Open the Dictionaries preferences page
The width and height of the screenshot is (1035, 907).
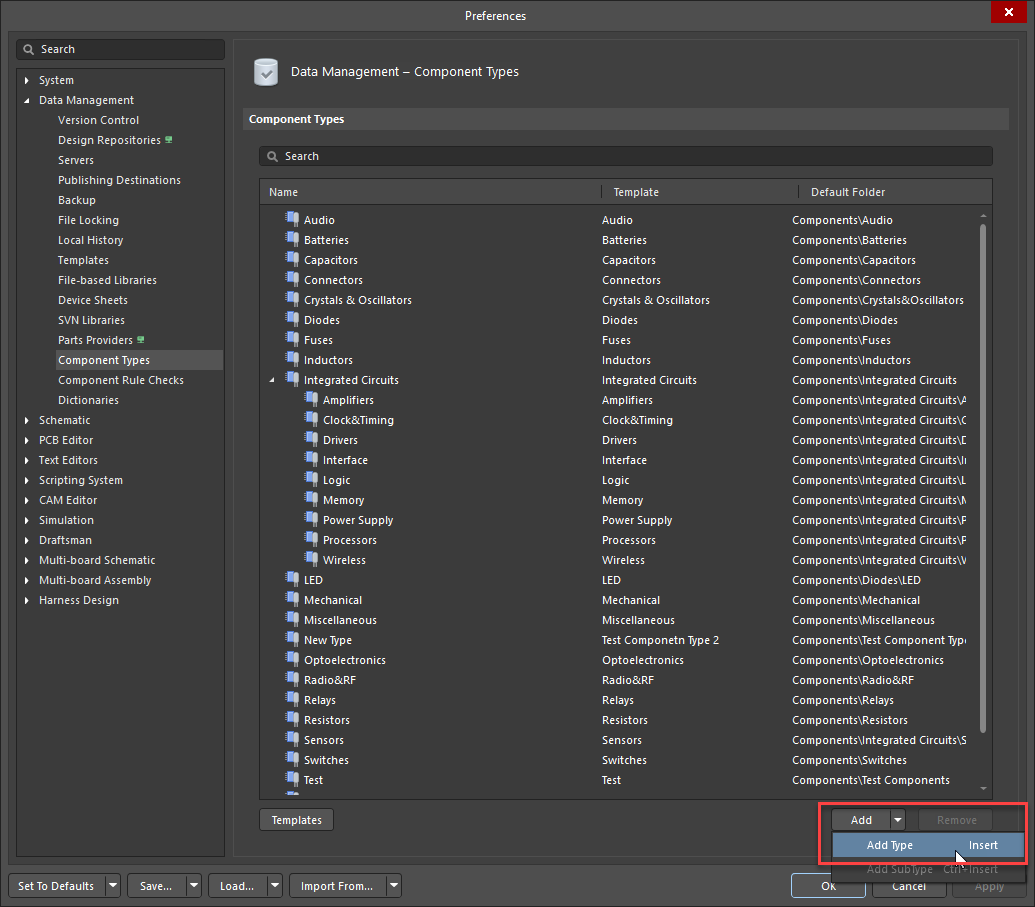click(x=88, y=400)
